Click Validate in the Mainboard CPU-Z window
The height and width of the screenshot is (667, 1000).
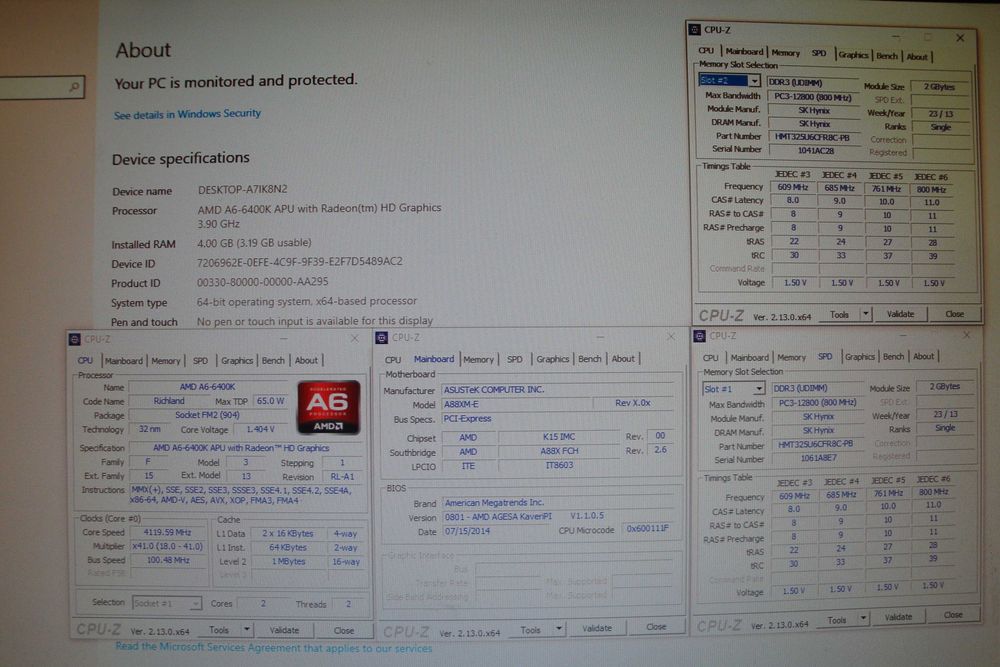click(597, 628)
